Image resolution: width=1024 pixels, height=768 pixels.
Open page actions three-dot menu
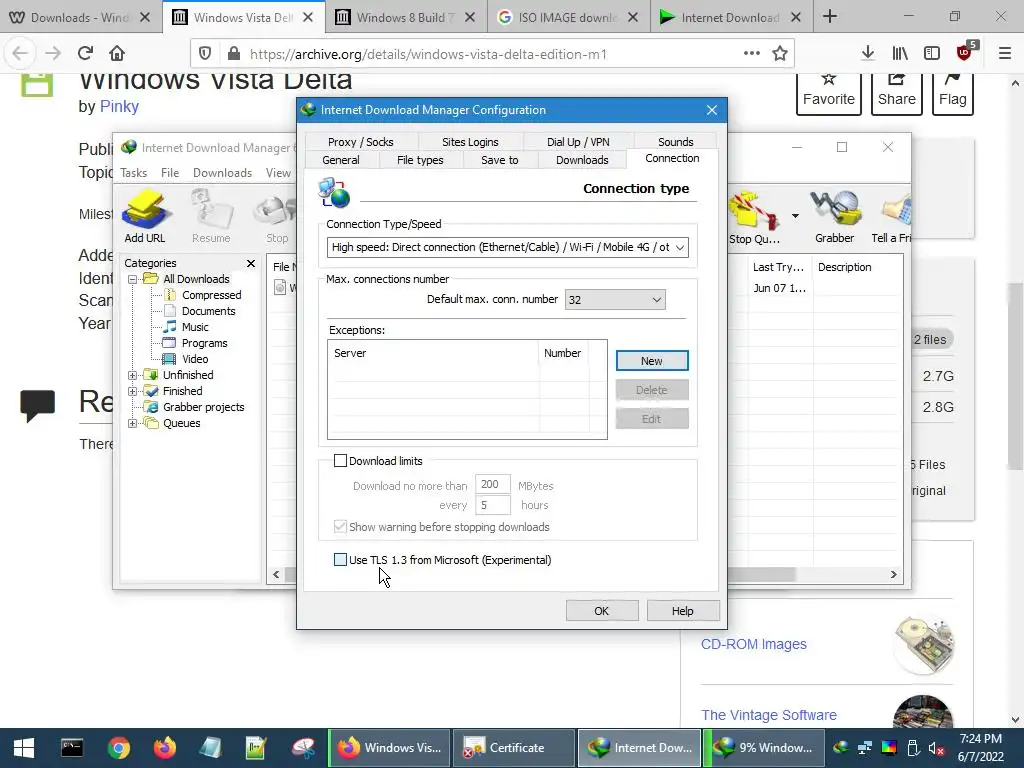tap(752, 54)
